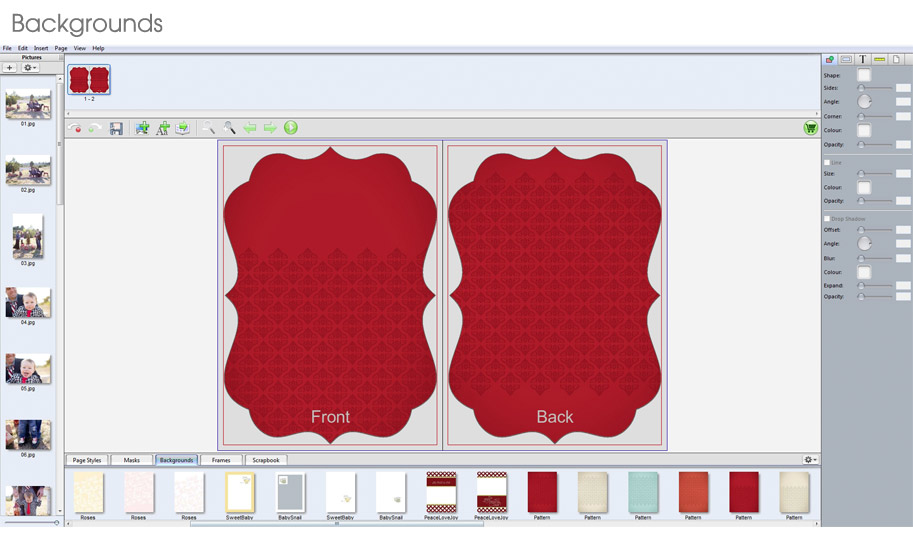Image resolution: width=913 pixels, height=536 pixels.
Task: Select picture thumbnail 03.jpg
Action: coord(28,236)
